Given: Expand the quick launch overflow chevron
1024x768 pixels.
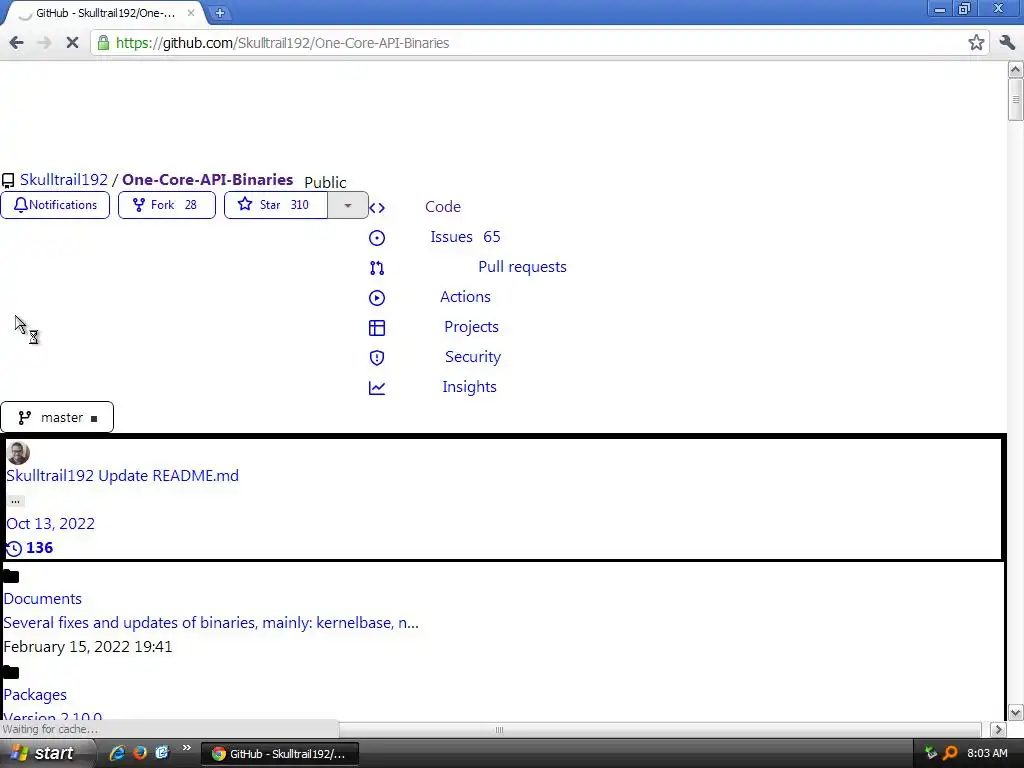Looking at the screenshot, I should coord(187,748).
